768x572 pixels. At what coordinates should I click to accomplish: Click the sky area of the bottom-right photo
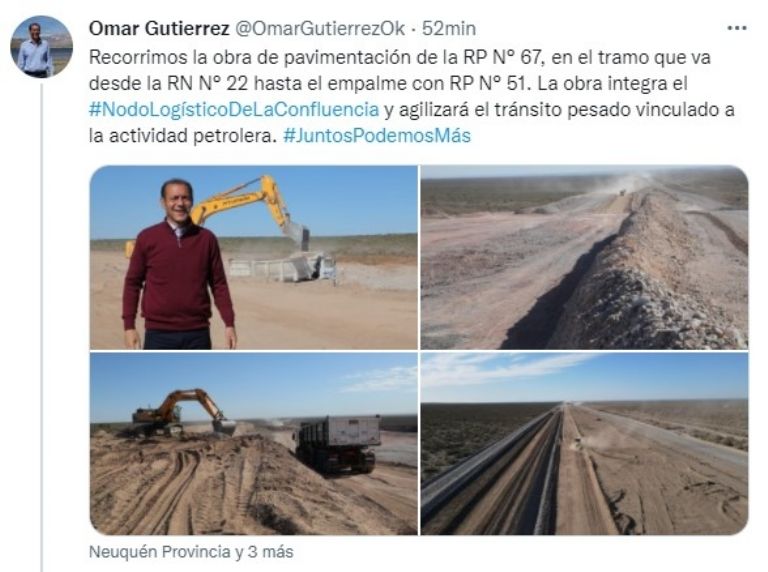point(584,376)
